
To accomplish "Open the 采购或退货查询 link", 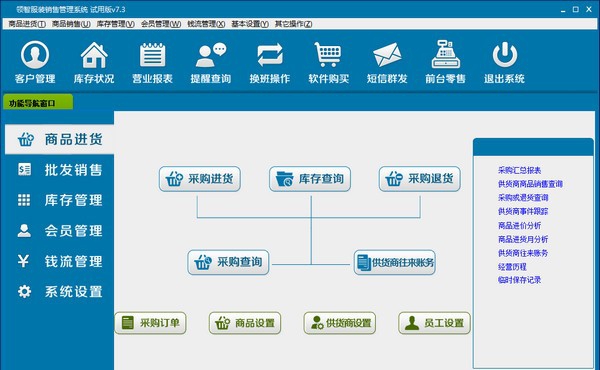I will (523, 198).
